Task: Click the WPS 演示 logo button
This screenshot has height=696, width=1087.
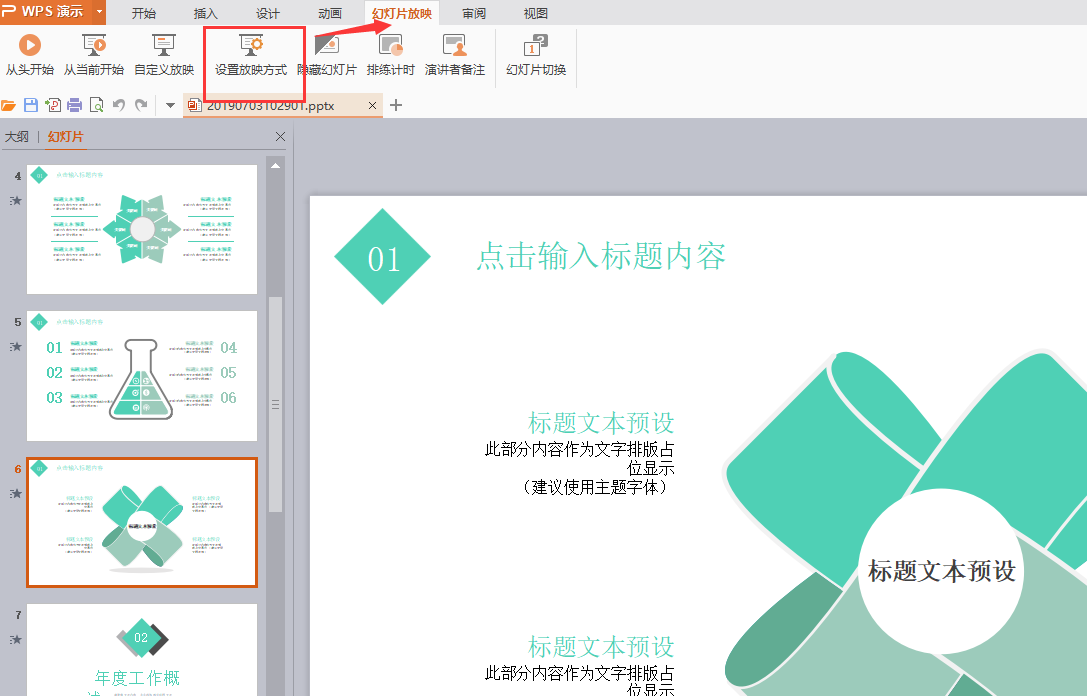Action: pyautogui.click(x=46, y=12)
